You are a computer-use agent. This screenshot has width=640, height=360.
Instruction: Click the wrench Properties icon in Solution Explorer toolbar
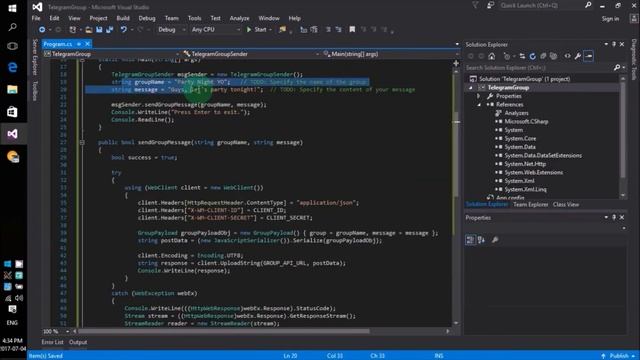[x=578, y=56]
